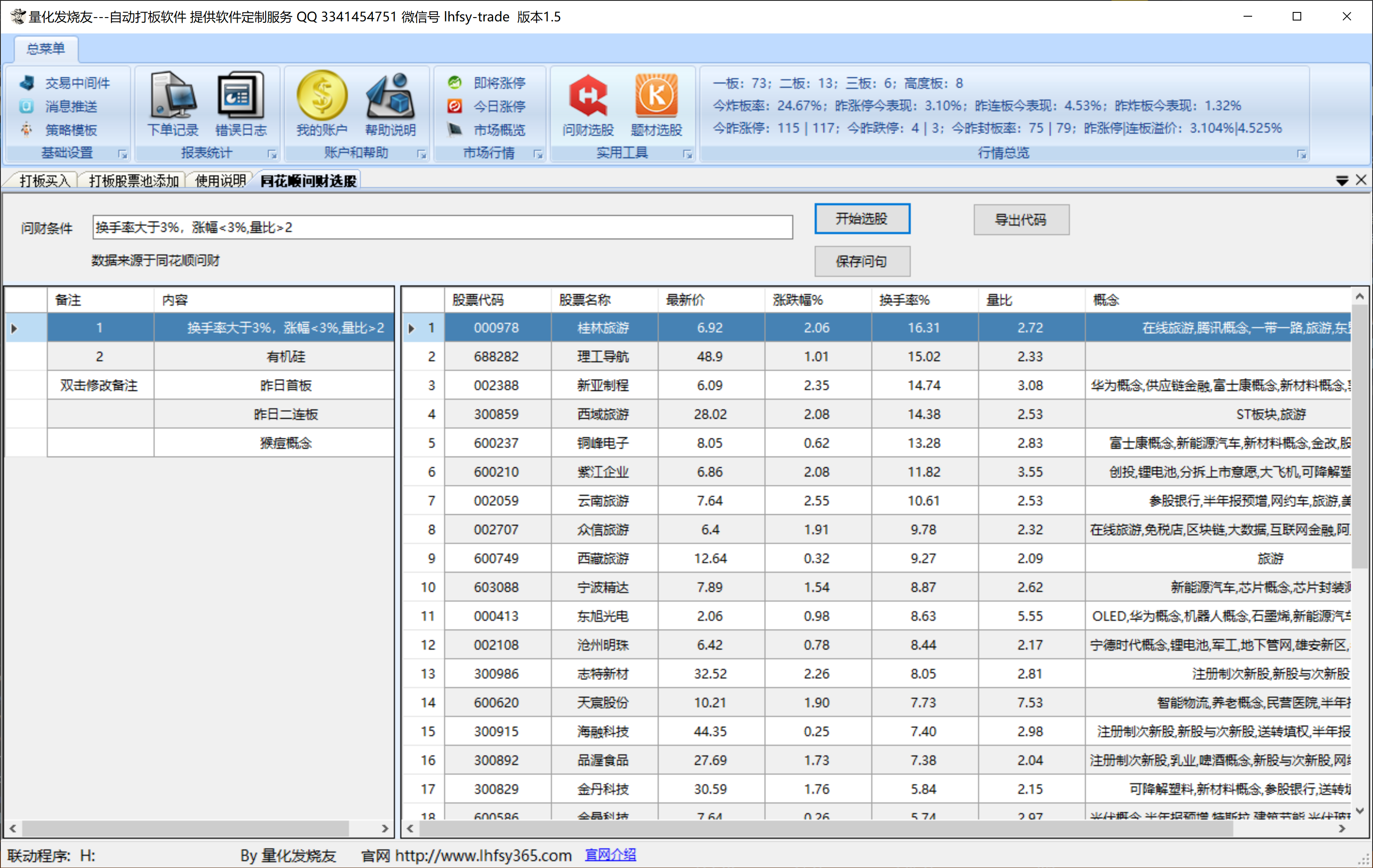Viewport: 1373px width, 868px height.
Task: Click stock table horizontal scrollbar thumb
Action: (x=826, y=829)
